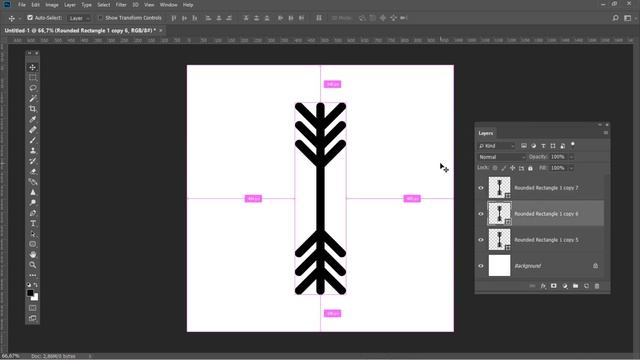Toggle lock all layer attributes
Screen dimensions: 640x360
click(x=530, y=168)
